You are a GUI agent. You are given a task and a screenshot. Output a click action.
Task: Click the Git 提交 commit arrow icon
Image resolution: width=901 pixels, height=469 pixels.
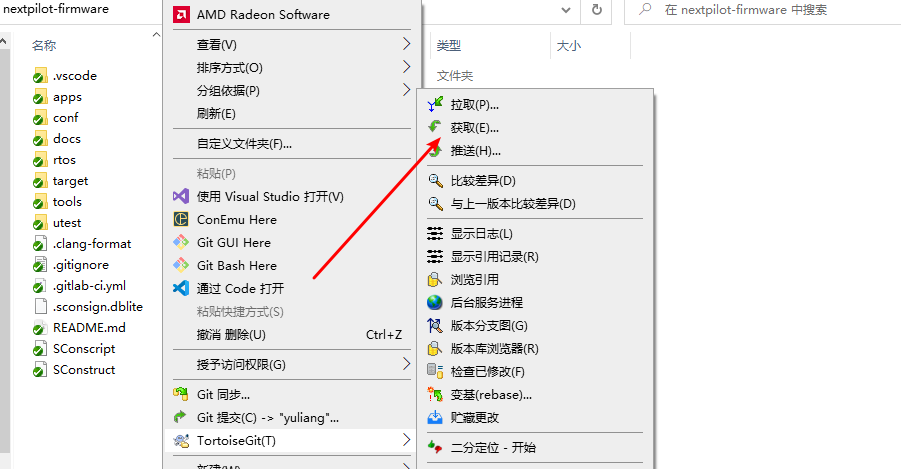click(180, 417)
